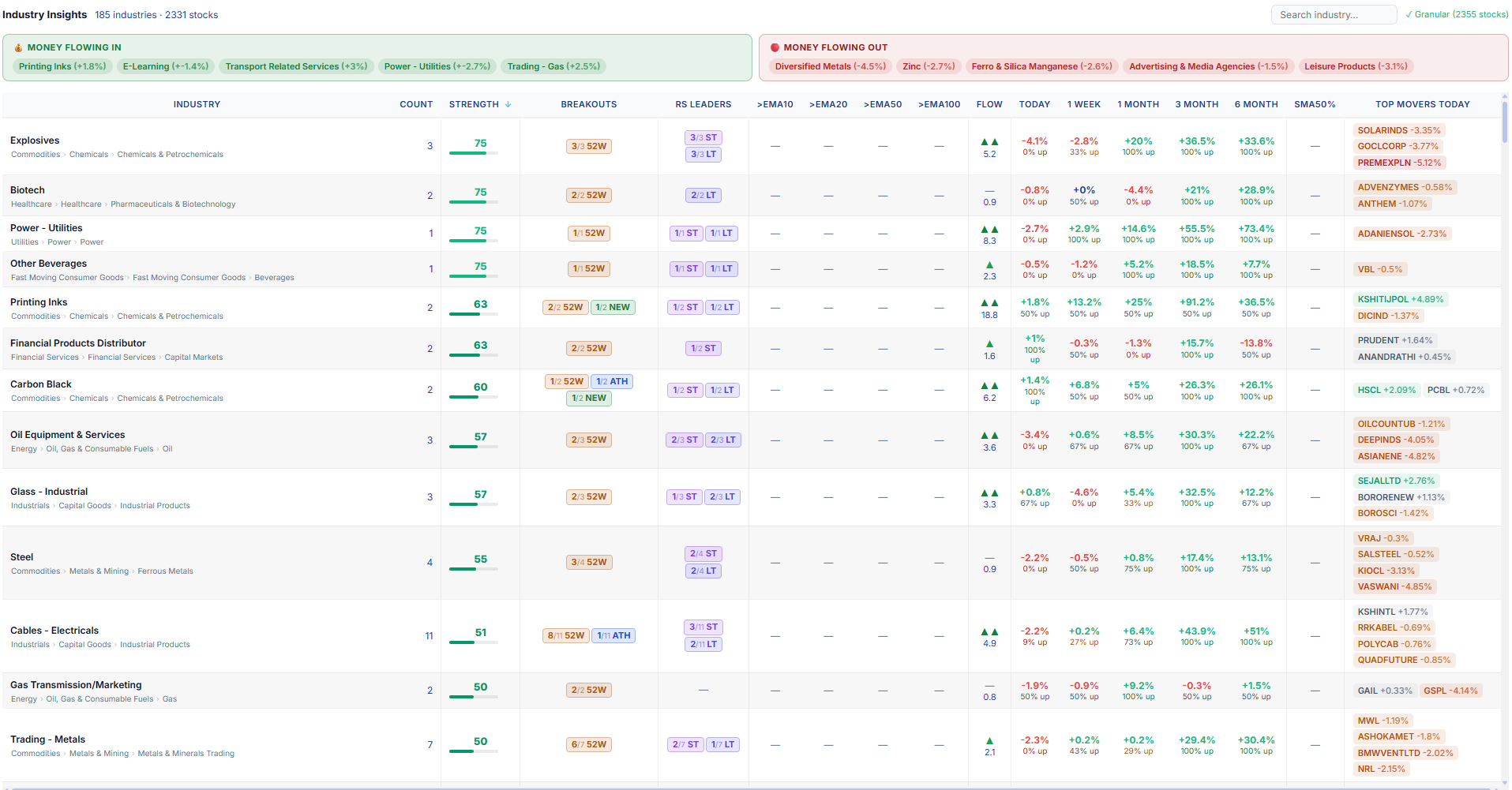Image resolution: width=1512 pixels, height=790 pixels.
Task: Sort table by FLOW column
Action: (989, 104)
